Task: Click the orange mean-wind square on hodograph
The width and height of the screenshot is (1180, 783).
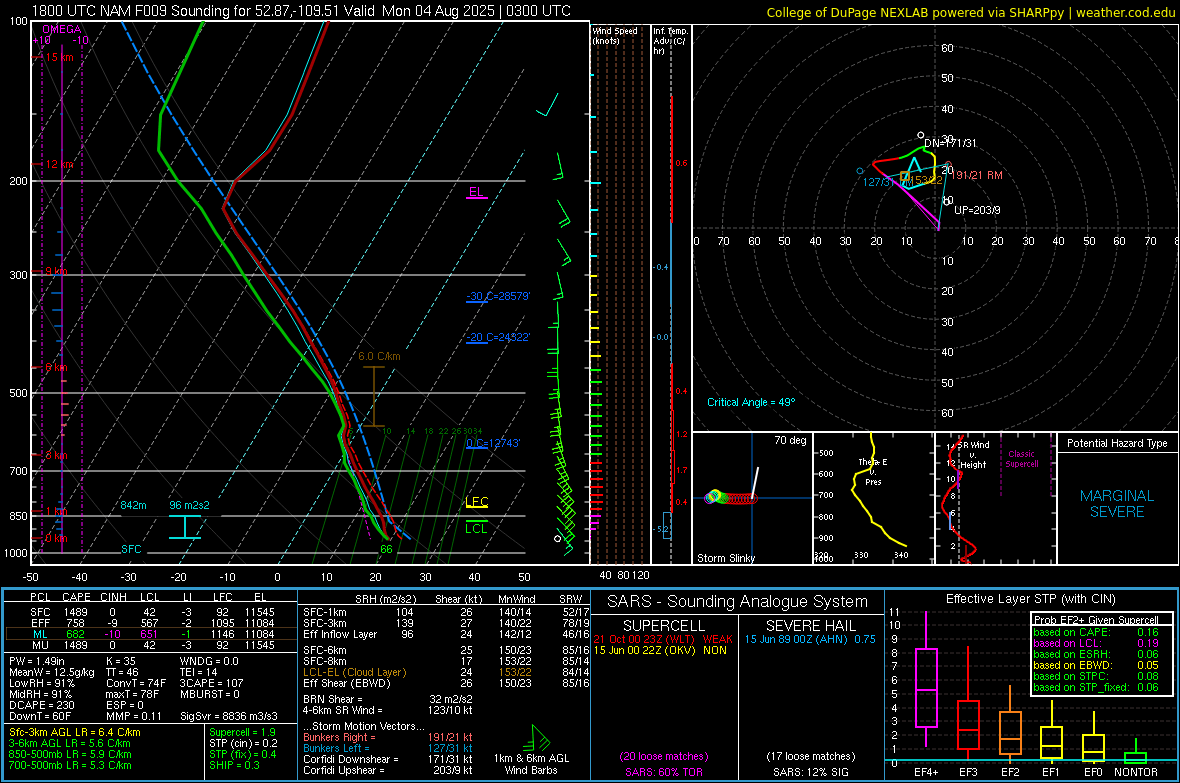Action: (905, 177)
